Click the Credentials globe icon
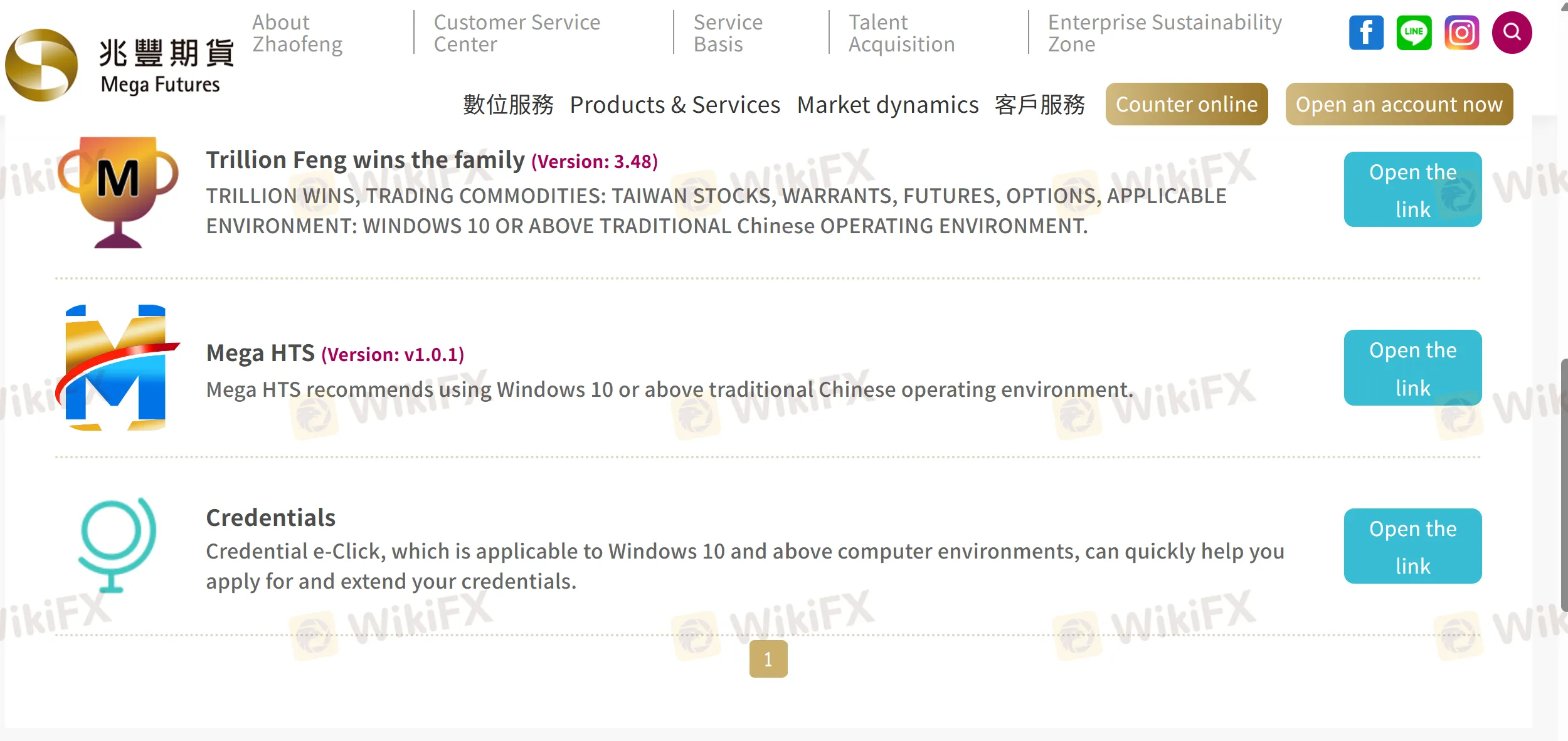This screenshot has height=741, width=1568. tap(117, 545)
